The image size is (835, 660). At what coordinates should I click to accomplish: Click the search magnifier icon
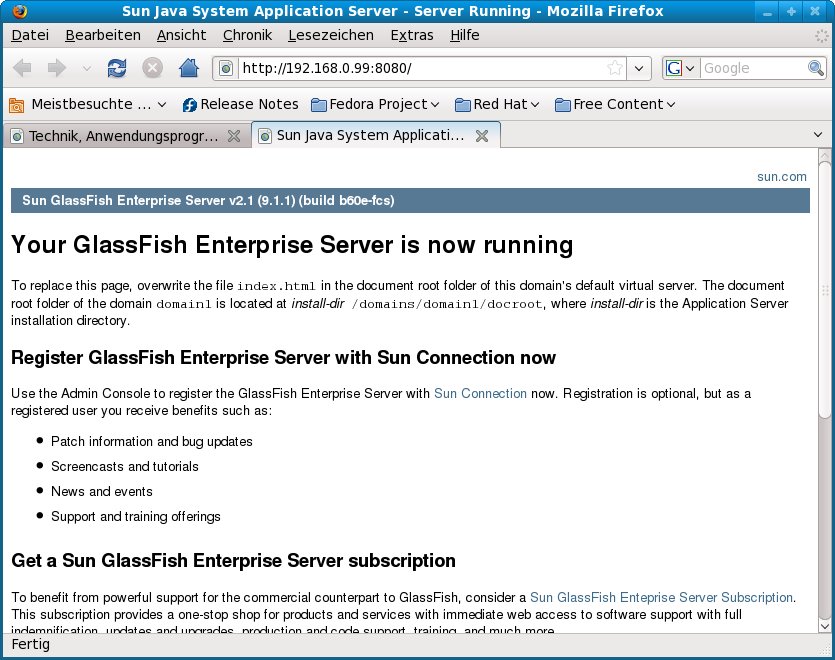817,68
